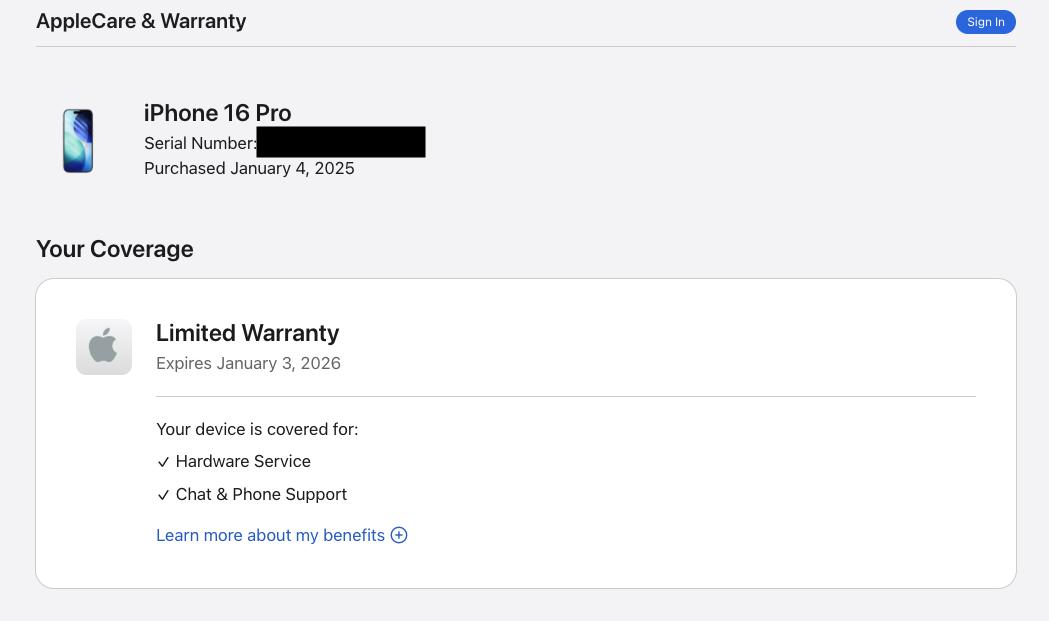Open Learn more about my benefits link
The image size is (1049, 621).
(x=270, y=535)
